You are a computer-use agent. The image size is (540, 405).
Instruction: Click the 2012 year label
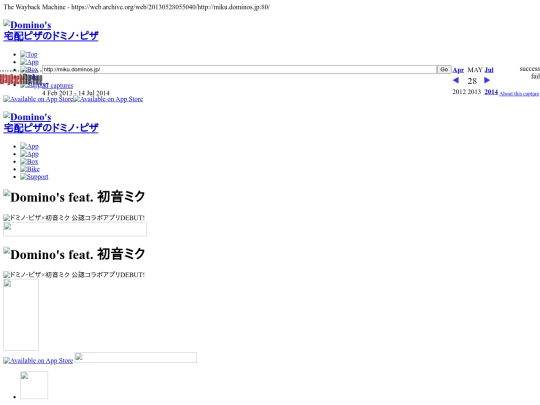point(459,92)
